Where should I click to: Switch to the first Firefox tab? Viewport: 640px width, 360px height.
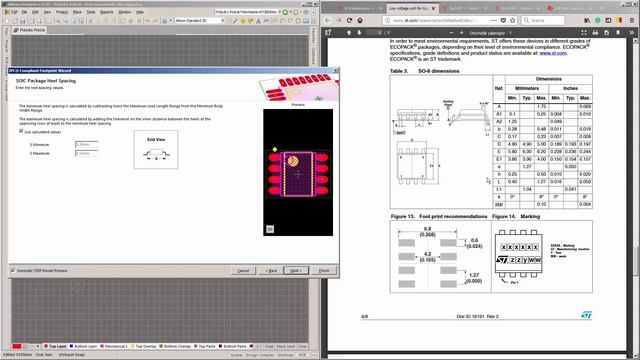(x=359, y=8)
